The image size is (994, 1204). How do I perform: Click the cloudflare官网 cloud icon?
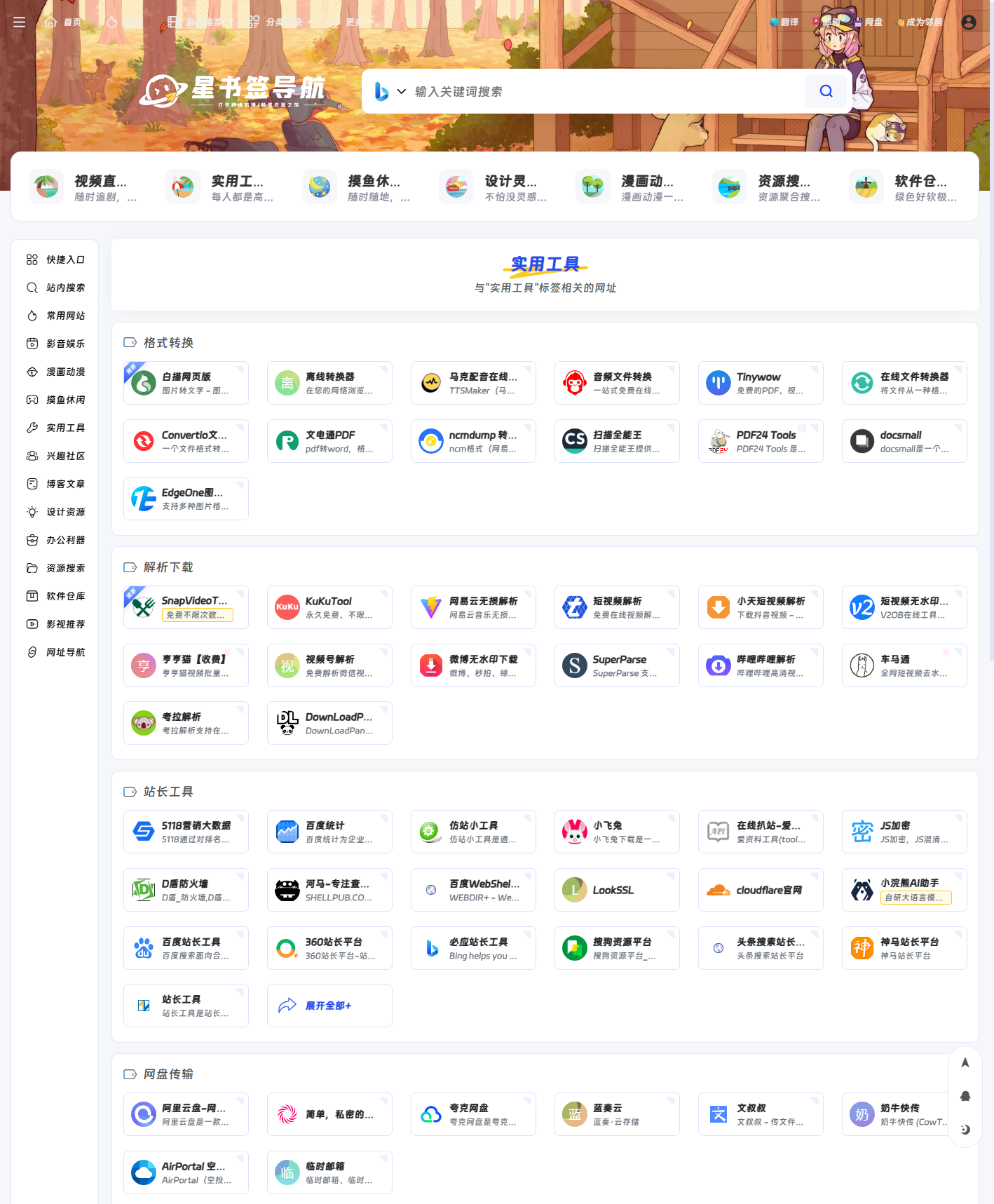(x=719, y=890)
